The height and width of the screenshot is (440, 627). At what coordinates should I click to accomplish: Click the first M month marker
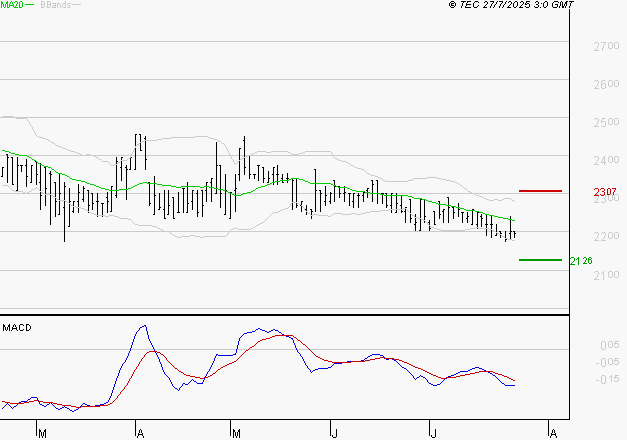coord(42,434)
